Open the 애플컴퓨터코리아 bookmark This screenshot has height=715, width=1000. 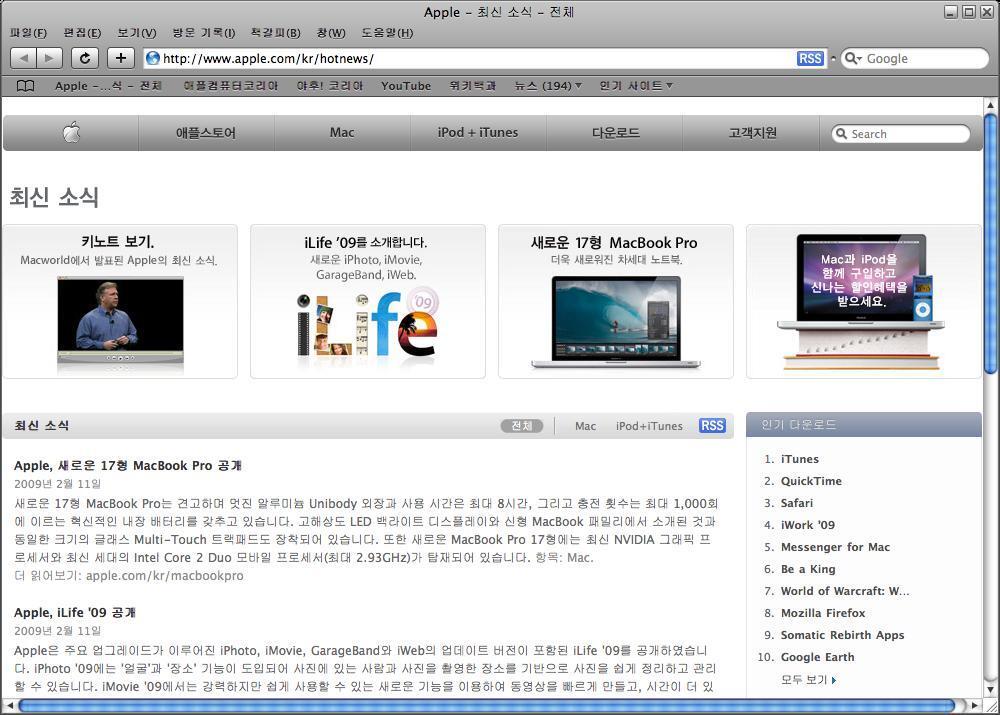[x=231, y=85]
